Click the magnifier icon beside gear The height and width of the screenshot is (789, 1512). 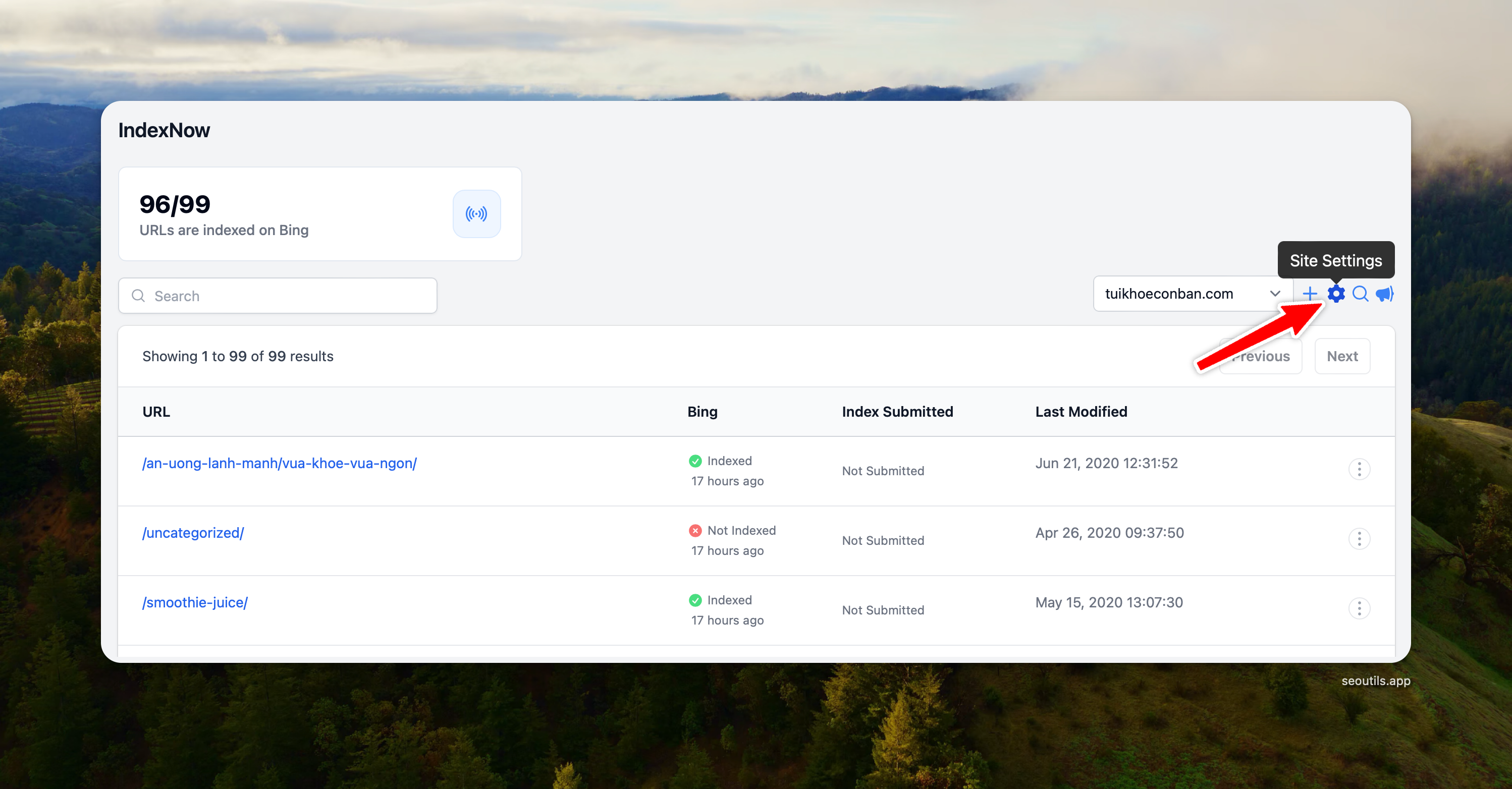tap(1360, 293)
